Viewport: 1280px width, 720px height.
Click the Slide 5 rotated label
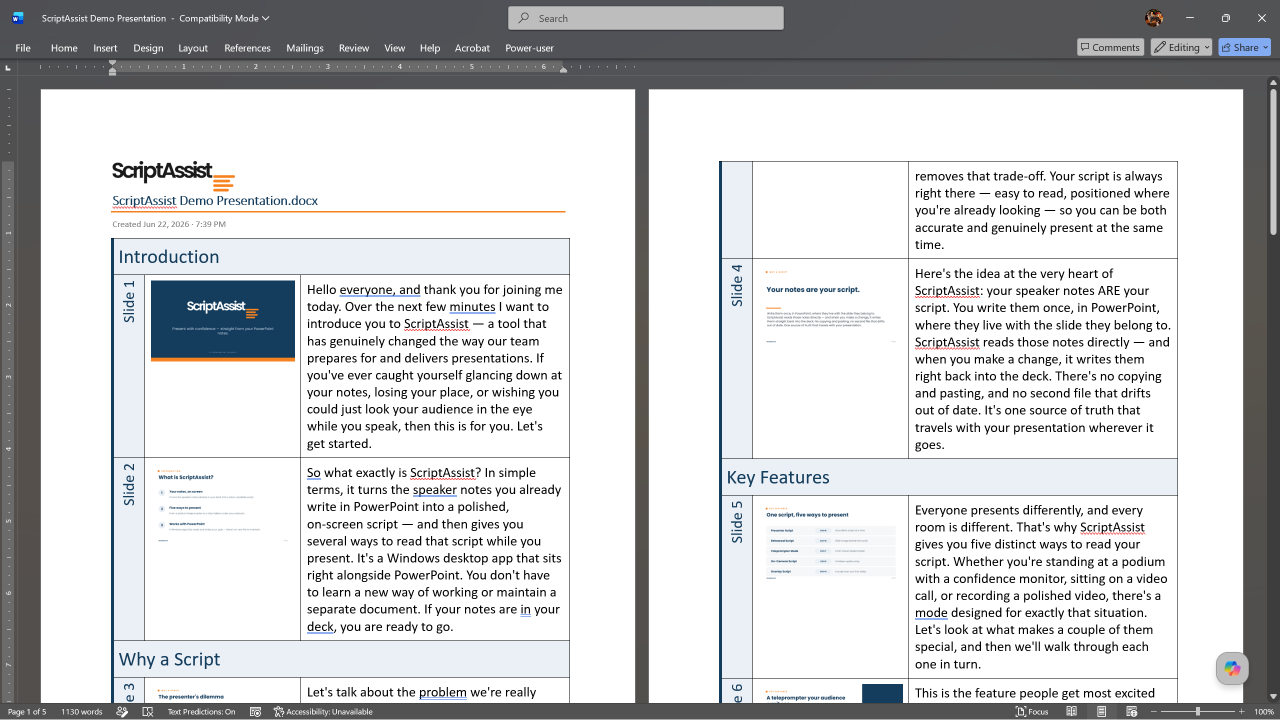tap(737, 522)
